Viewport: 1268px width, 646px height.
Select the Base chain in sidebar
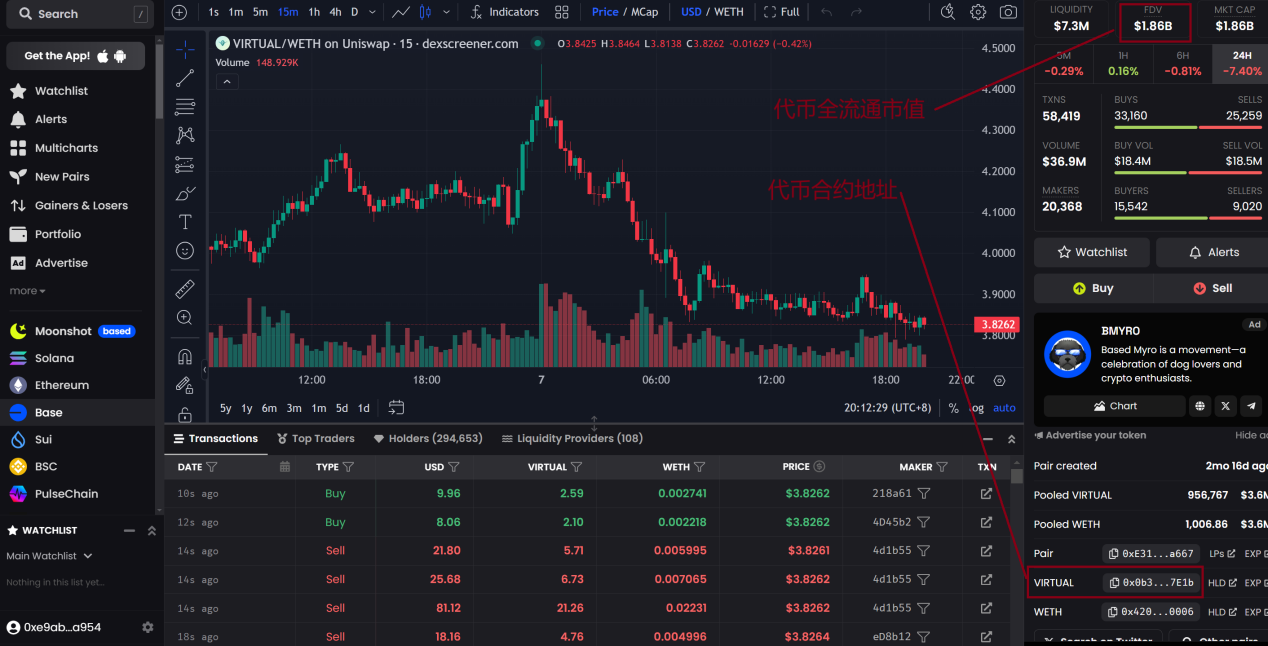click(78, 412)
